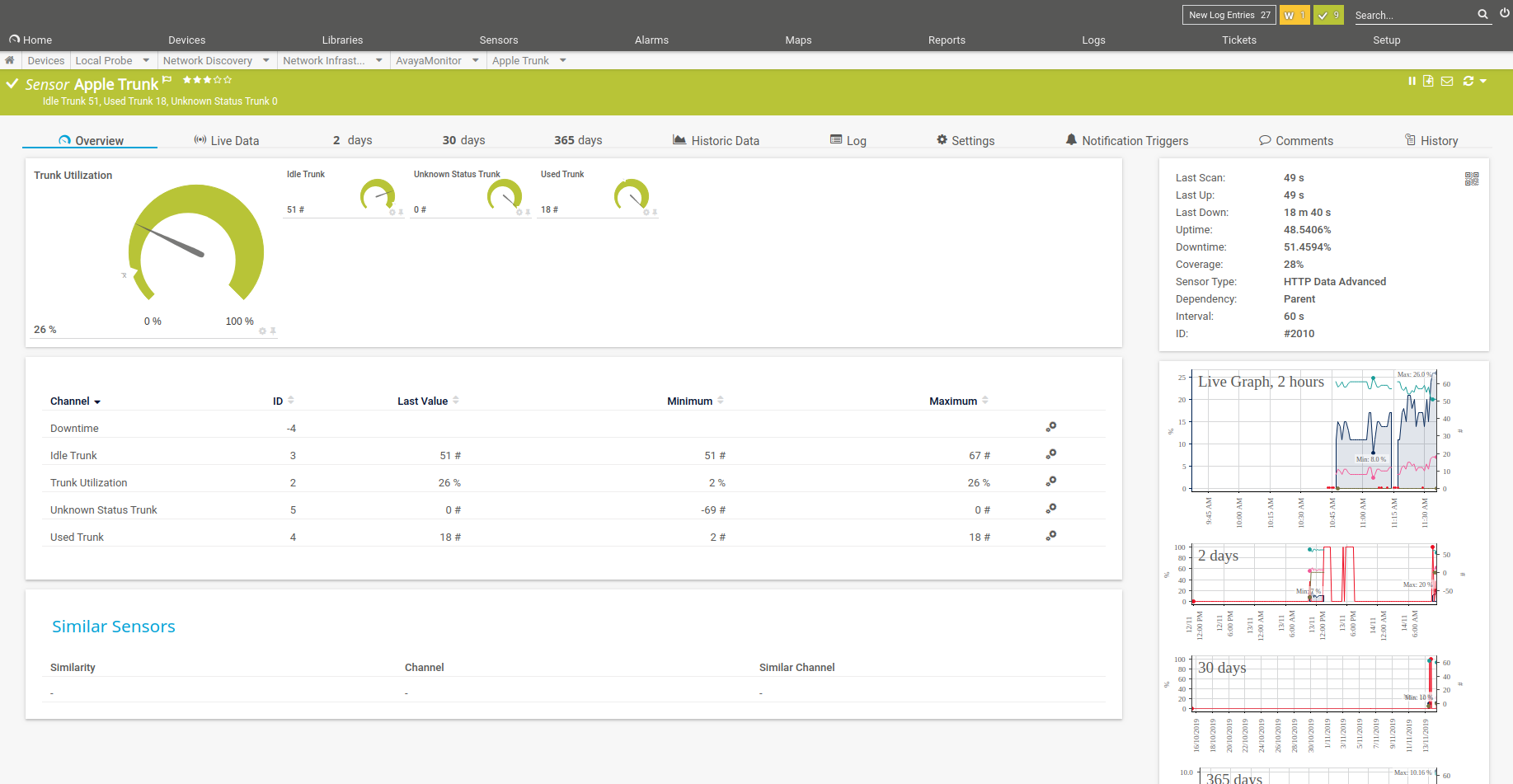The width and height of the screenshot is (1513, 784).
Task: Pin the Trunk Utilization gauge as primary
Action: click(273, 331)
